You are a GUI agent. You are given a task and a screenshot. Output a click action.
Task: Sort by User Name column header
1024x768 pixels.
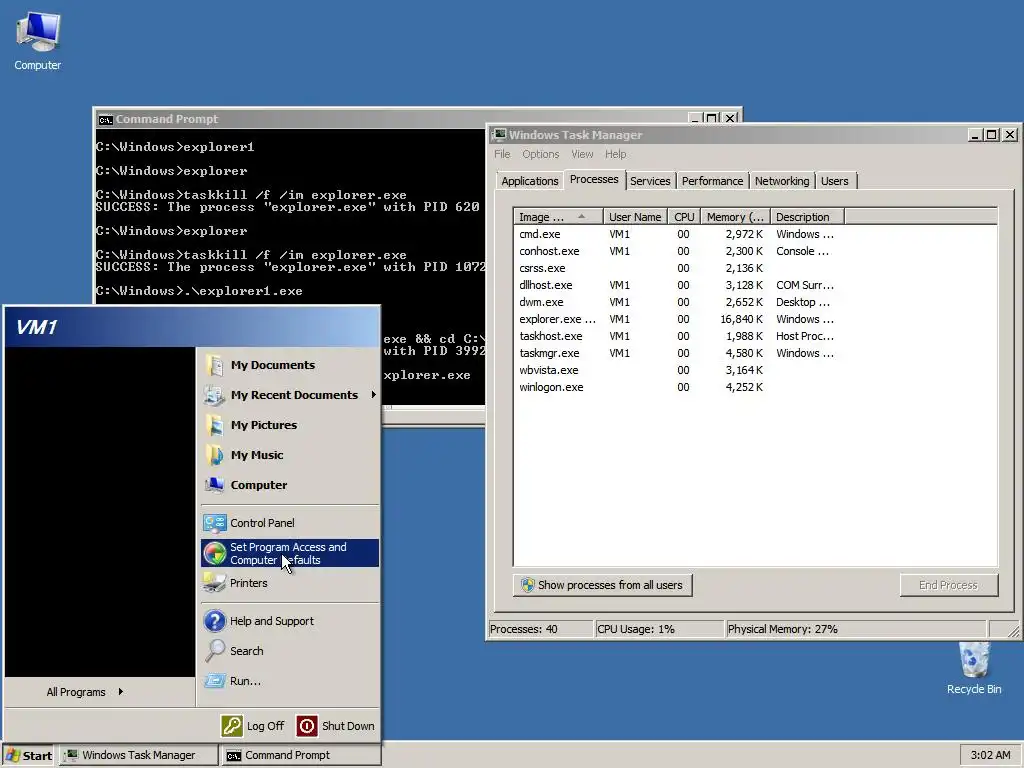pos(635,217)
